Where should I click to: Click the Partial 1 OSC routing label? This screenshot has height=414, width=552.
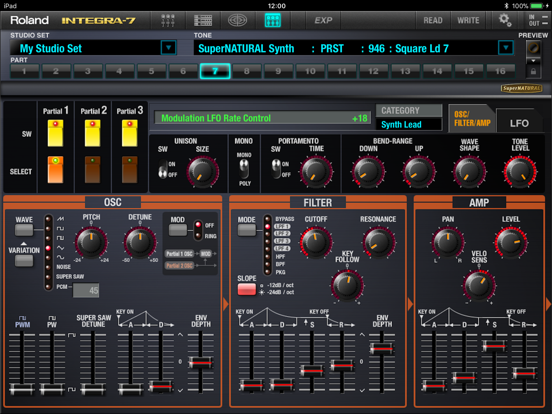tap(180, 253)
